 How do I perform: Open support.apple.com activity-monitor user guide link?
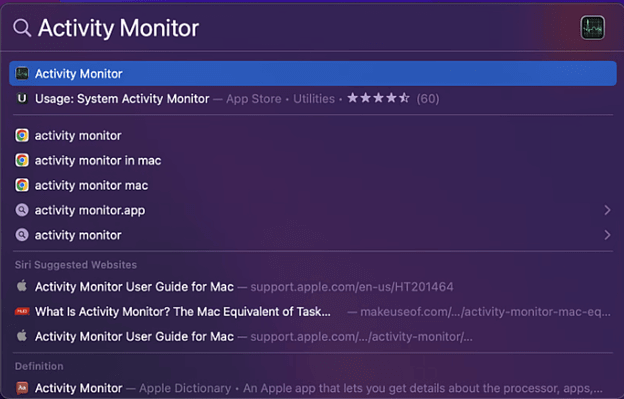(x=313, y=337)
